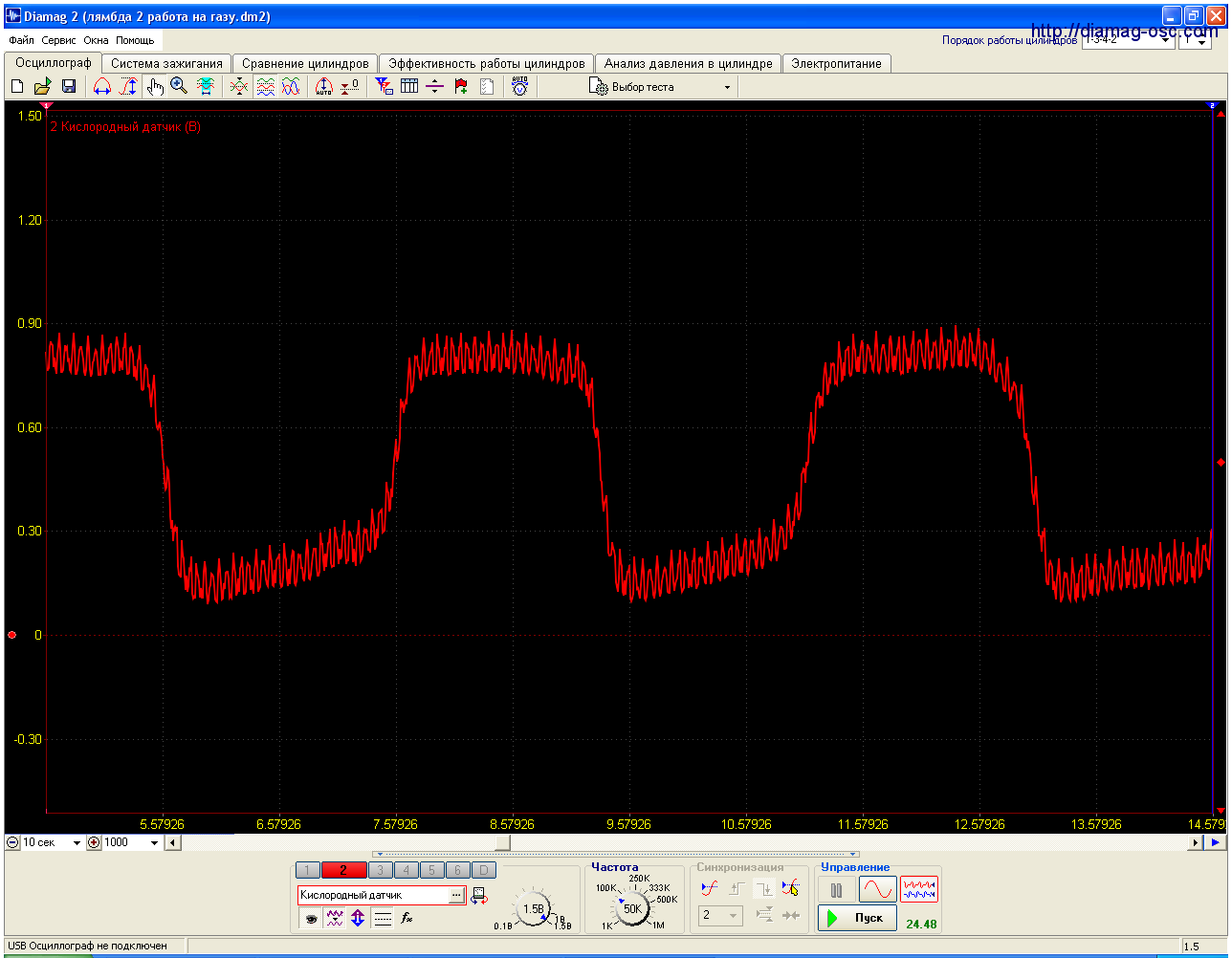This screenshot has width=1232, height=958.
Task: Open the Сравнение цилиндров tab
Action: click(x=305, y=64)
